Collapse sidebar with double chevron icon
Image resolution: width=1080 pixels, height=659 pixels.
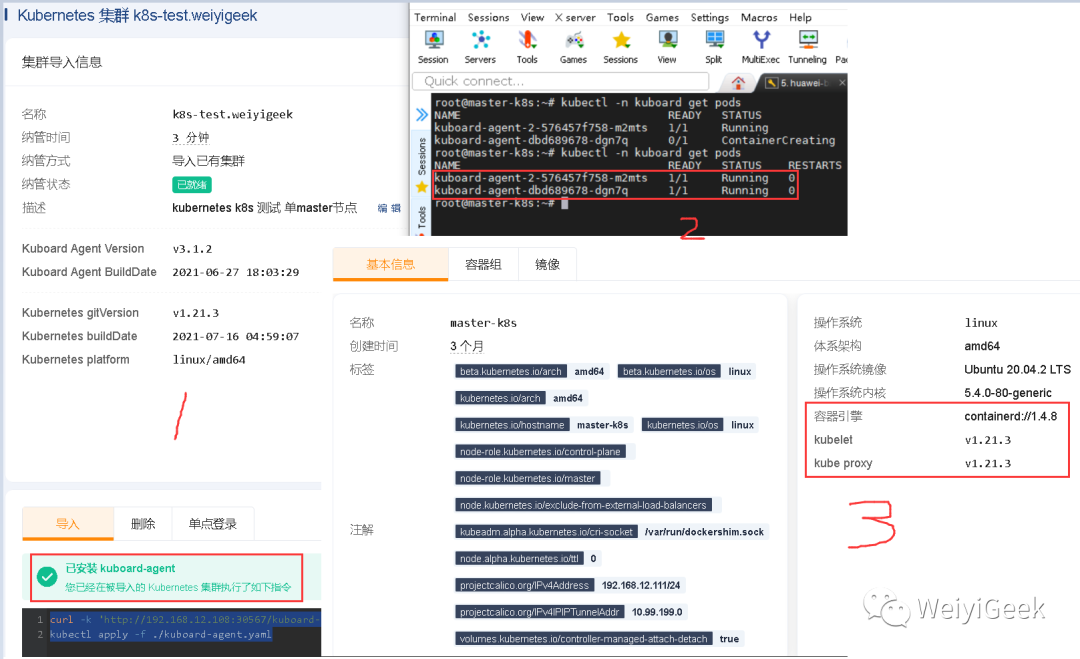click(422, 114)
